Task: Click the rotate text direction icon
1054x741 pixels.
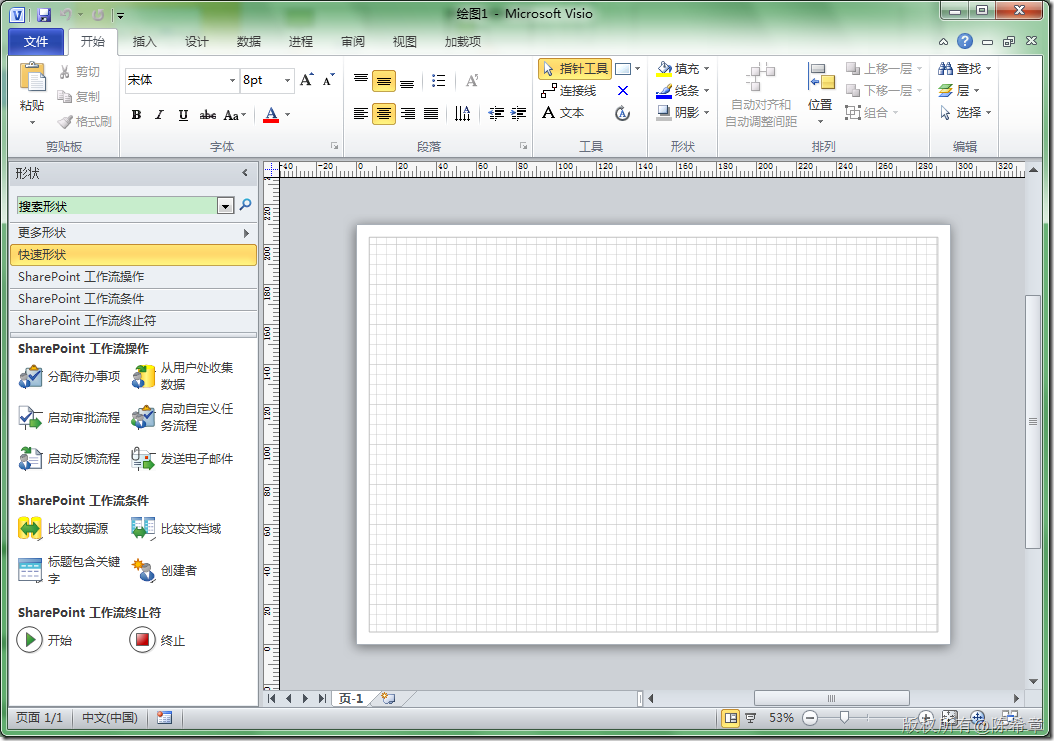Action: click(462, 114)
